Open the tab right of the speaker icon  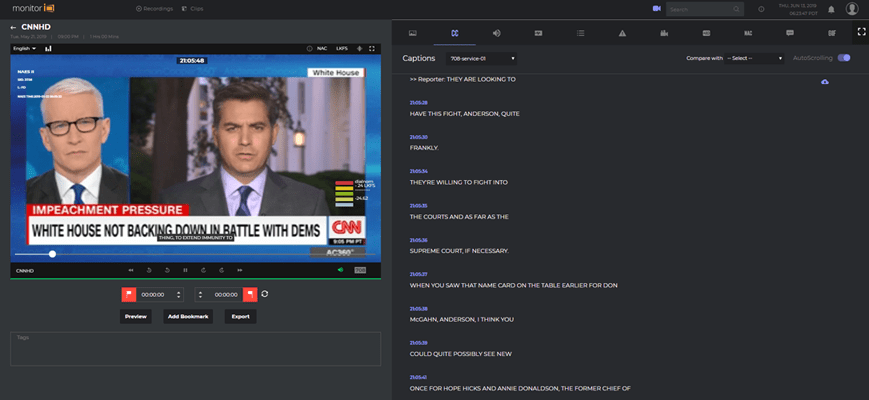click(538, 33)
